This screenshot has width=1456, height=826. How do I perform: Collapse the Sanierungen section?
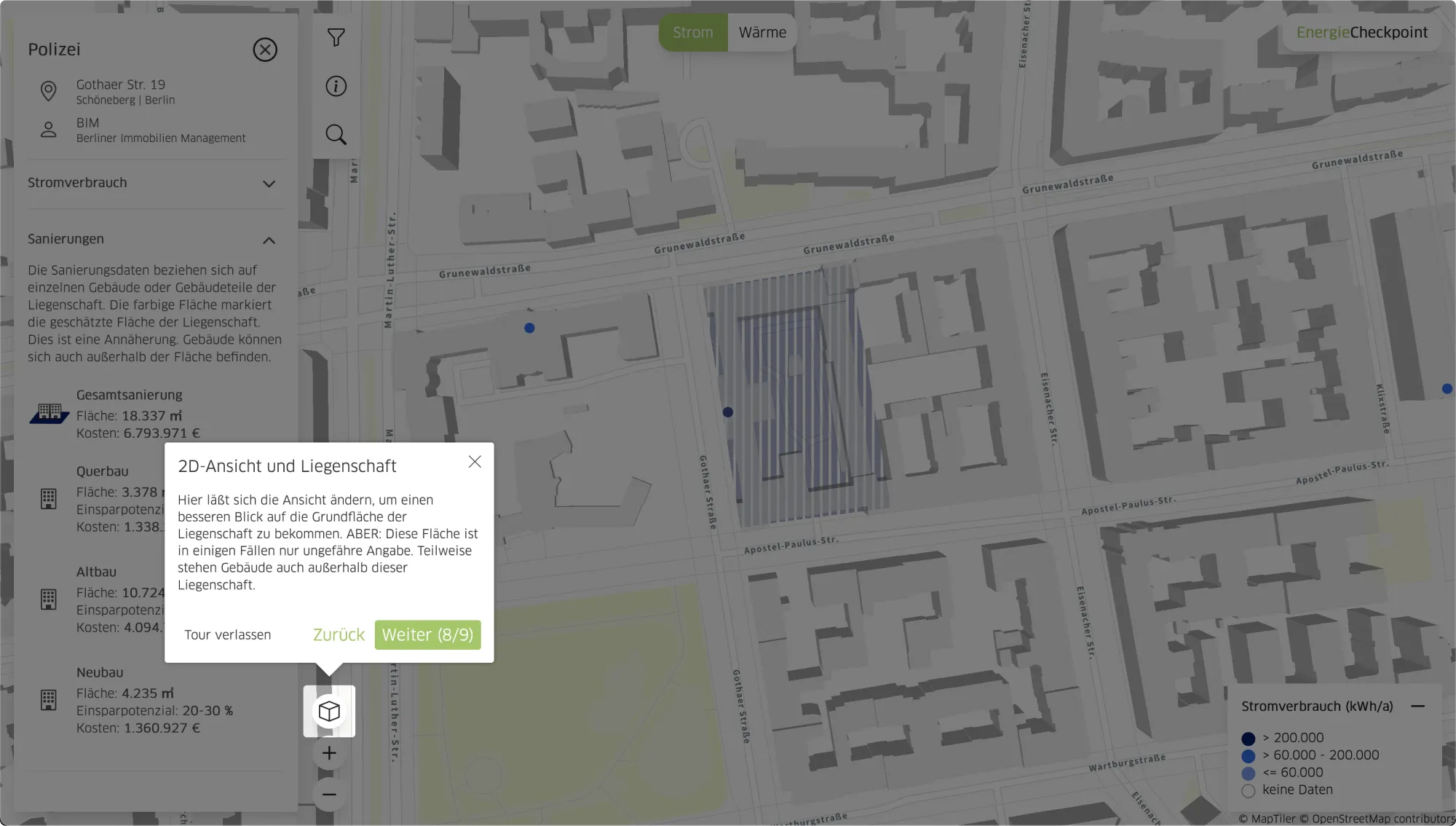click(x=269, y=240)
